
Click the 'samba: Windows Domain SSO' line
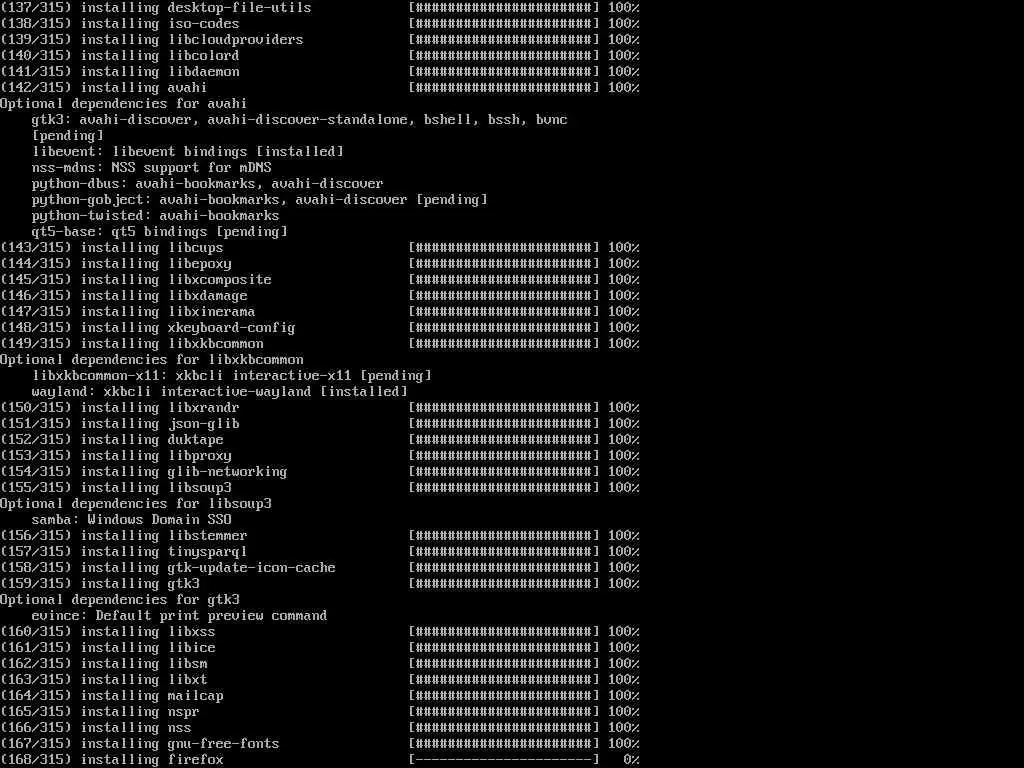coord(131,520)
